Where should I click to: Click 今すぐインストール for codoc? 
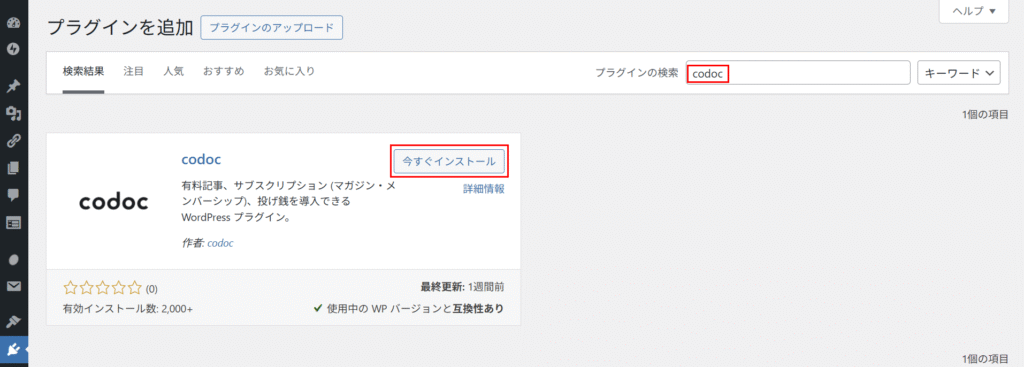tap(449, 161)
